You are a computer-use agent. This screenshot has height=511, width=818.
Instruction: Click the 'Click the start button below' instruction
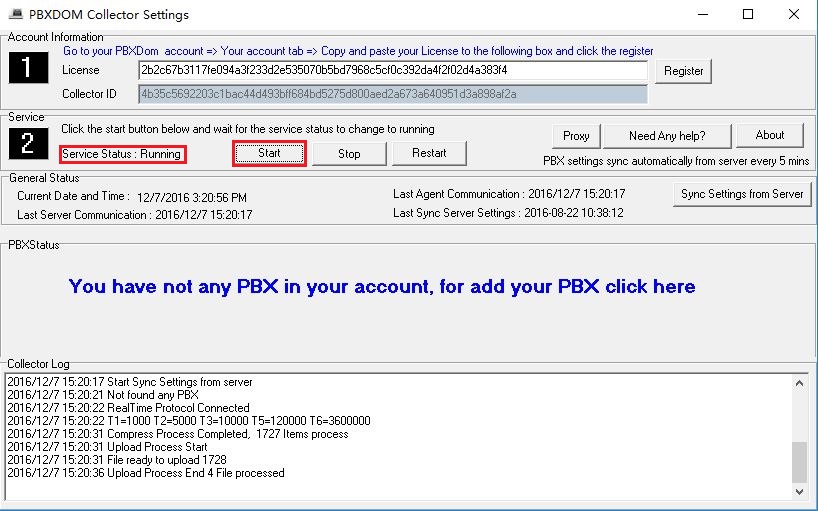248,129
